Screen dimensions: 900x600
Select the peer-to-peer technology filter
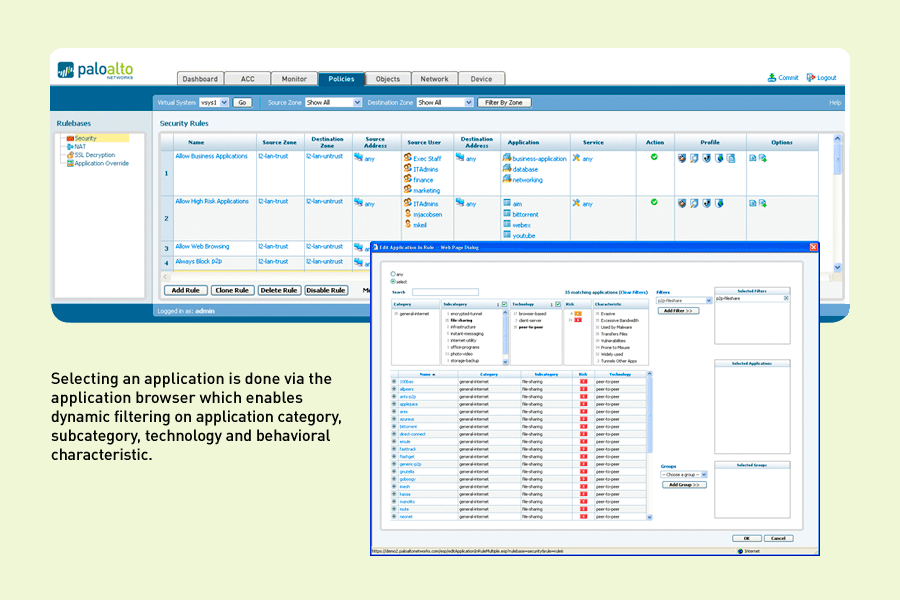[x=531, y=327]
